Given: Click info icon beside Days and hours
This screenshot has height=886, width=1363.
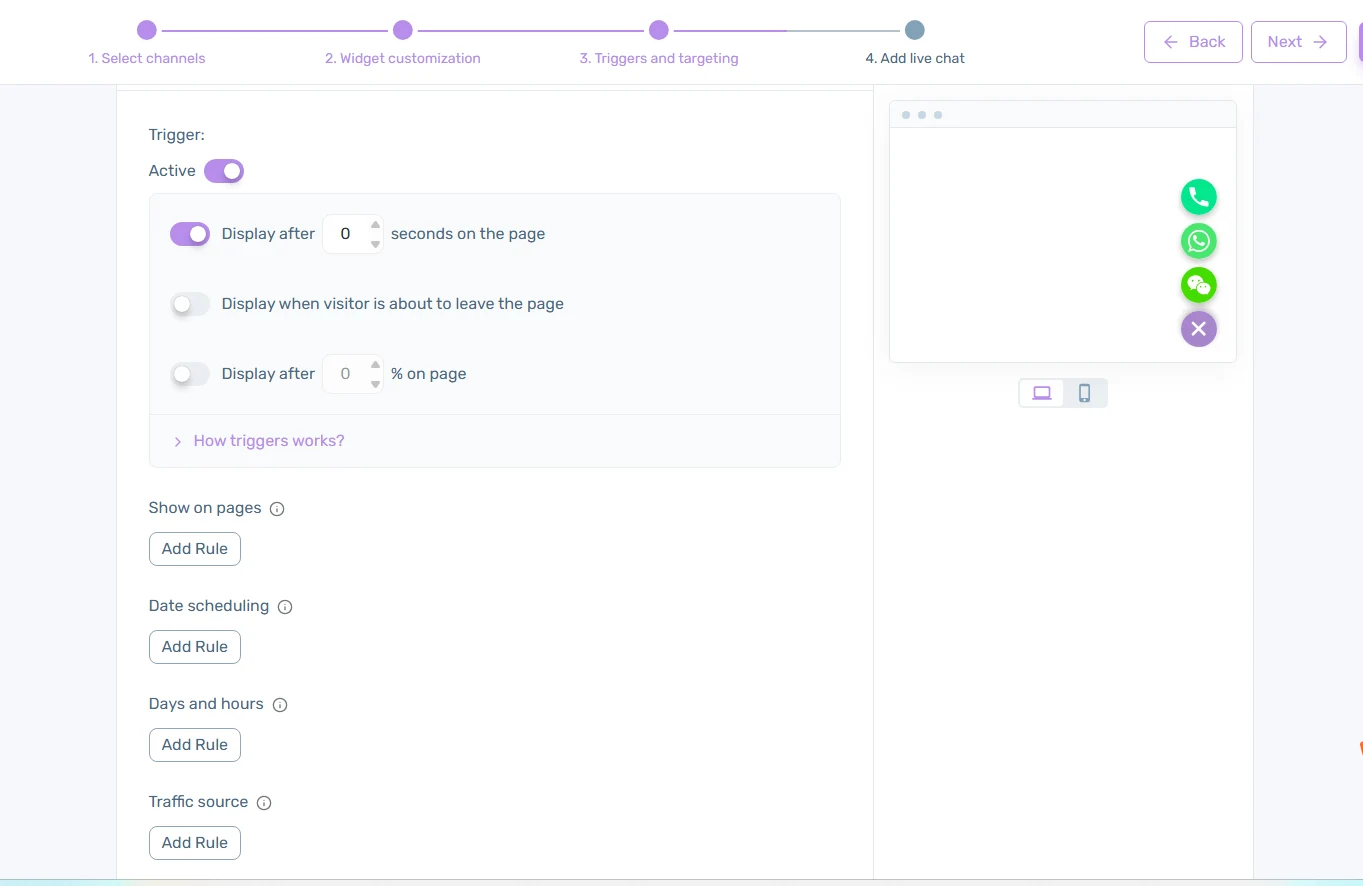Looking at the screenshot, I should [x=280, y=705].
